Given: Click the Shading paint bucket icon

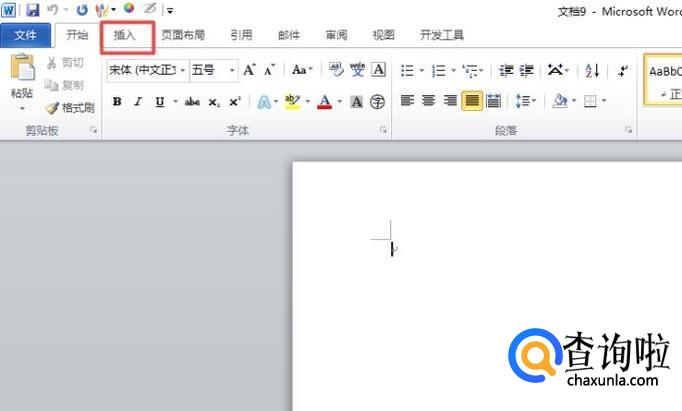Looking at the screenshot, I should [560, 101].
